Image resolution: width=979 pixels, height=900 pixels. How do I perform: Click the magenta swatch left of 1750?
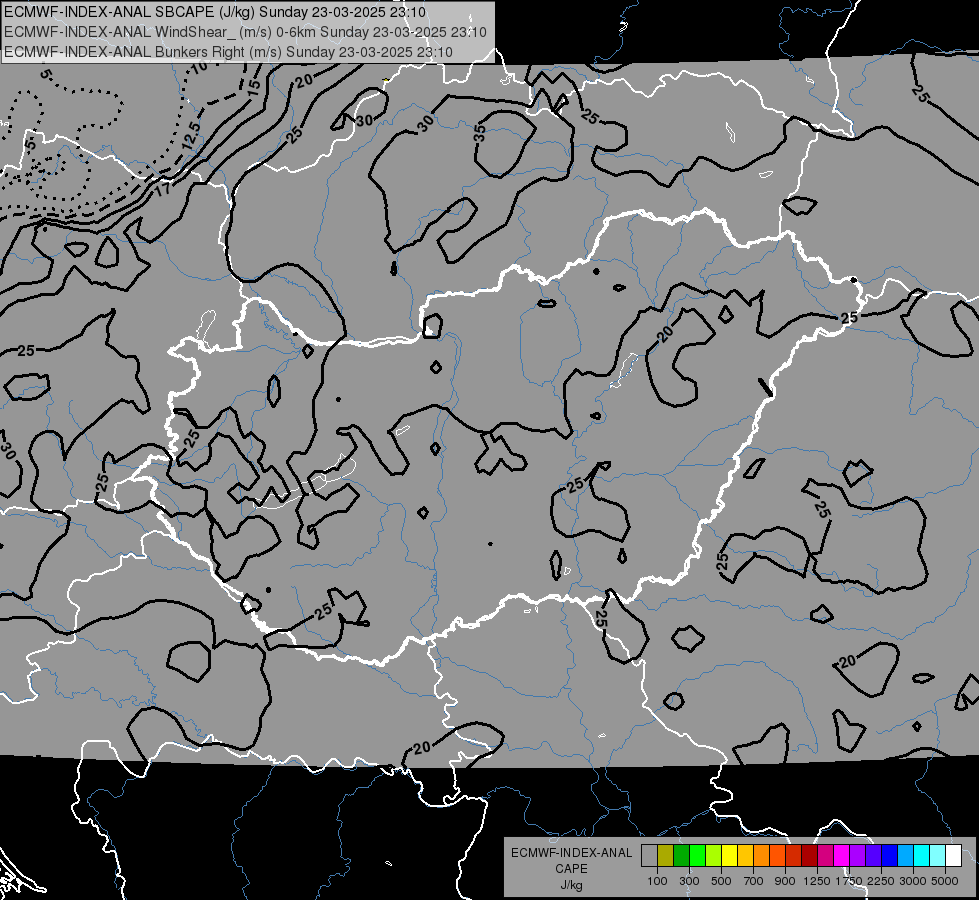(x=842, y=856)
